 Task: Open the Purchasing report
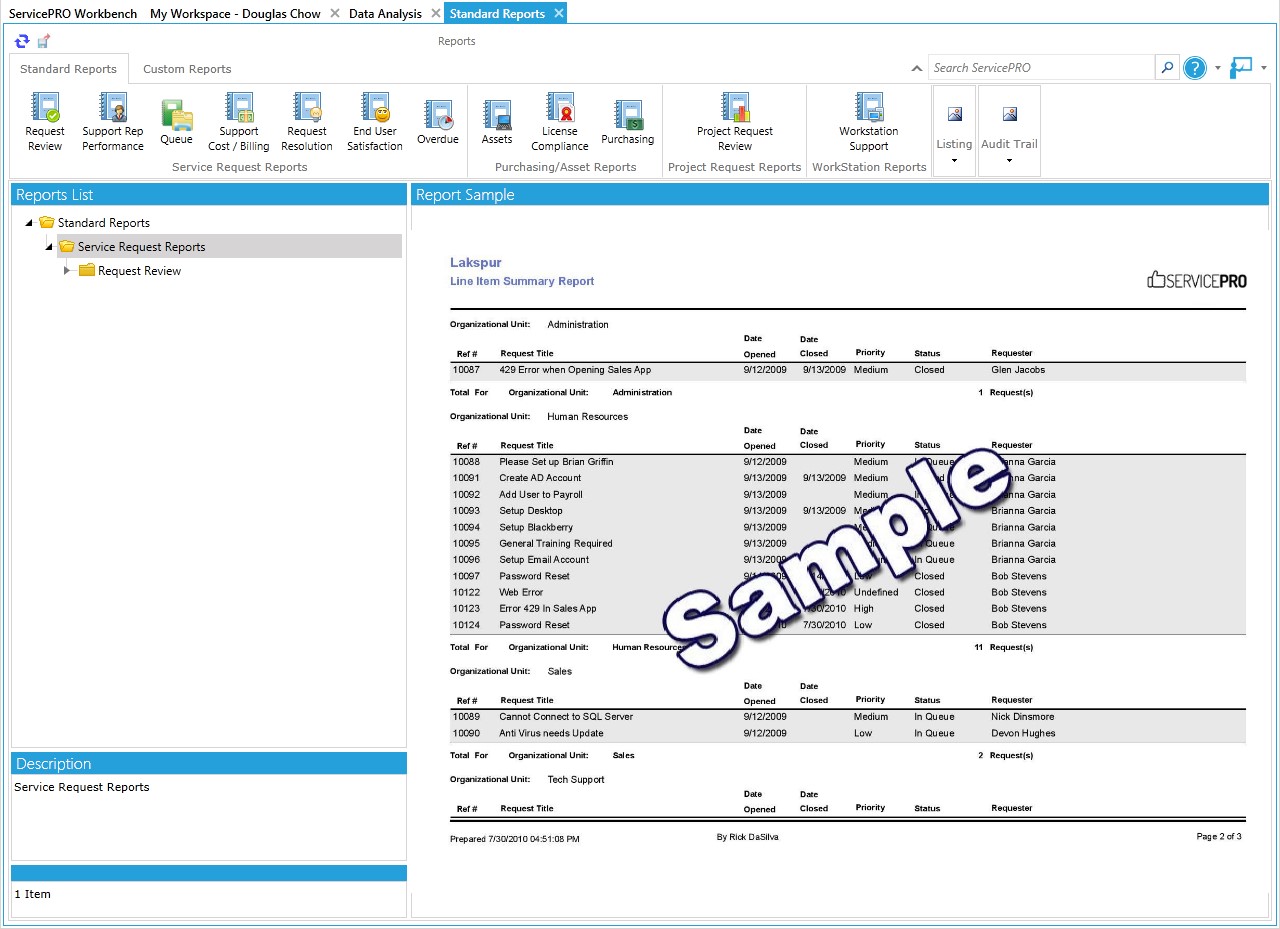[x=628, y=122]
